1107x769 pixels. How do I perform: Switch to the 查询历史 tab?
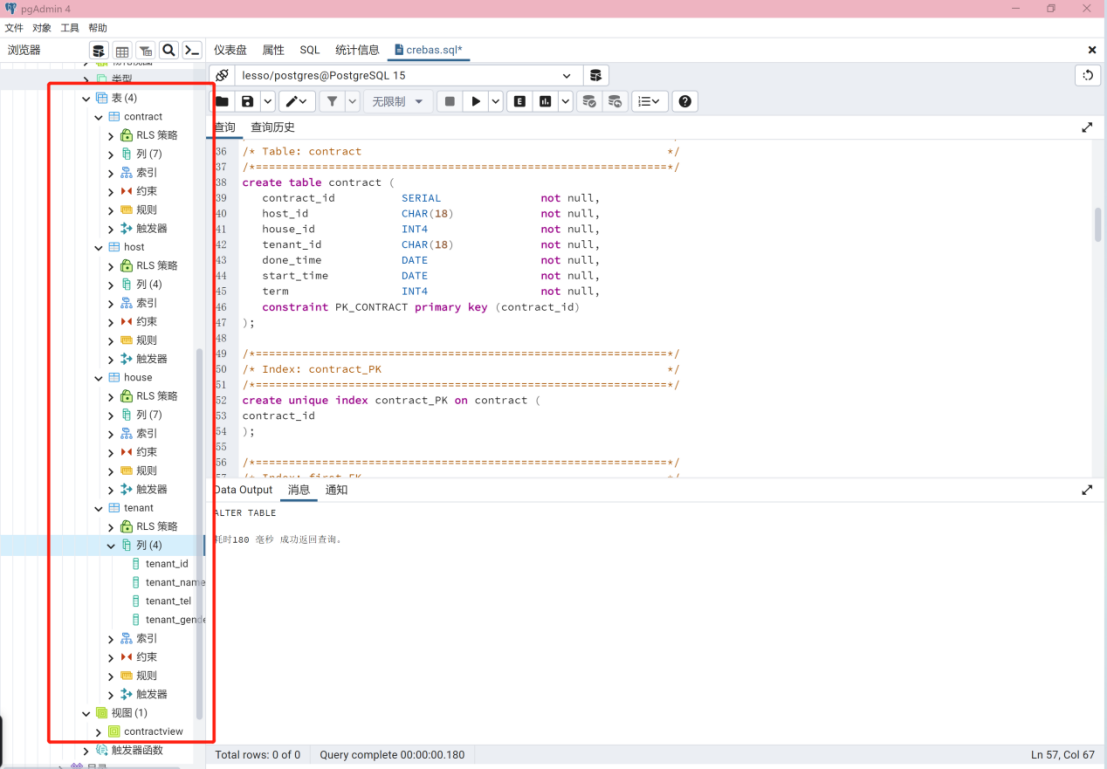(x=272, y=127)
